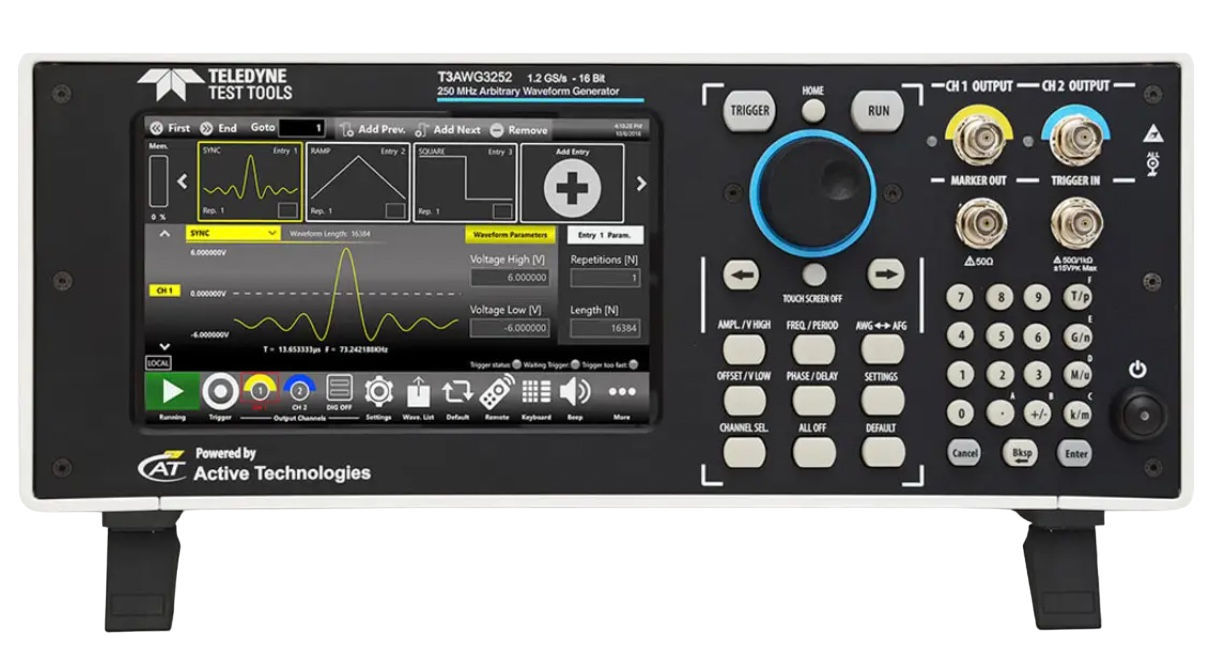This screenshot has width=1214, height=672.
Task: Open the on-screen Keyboard icon
Action: [x=537, y=390]
